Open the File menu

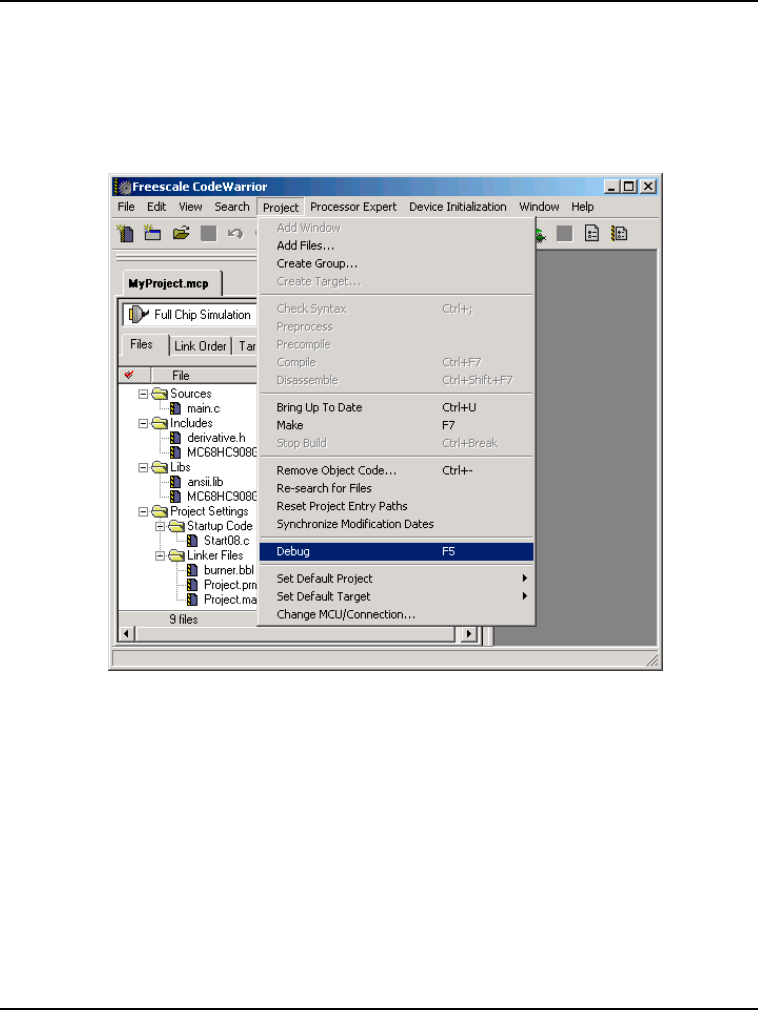click(x=126, y=207)
